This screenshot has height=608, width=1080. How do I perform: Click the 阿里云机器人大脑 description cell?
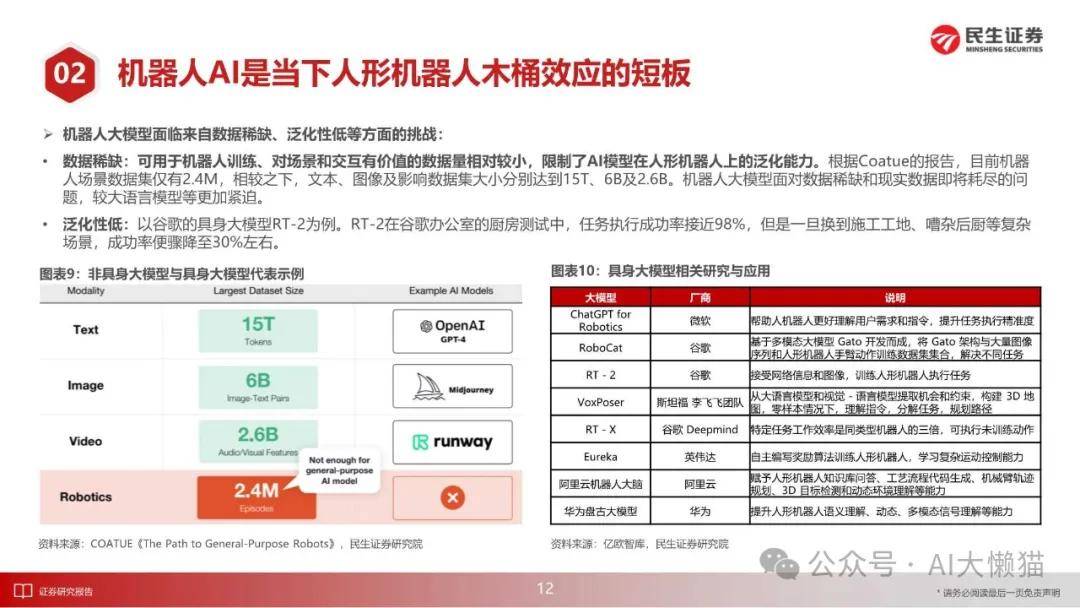point(895,484)
